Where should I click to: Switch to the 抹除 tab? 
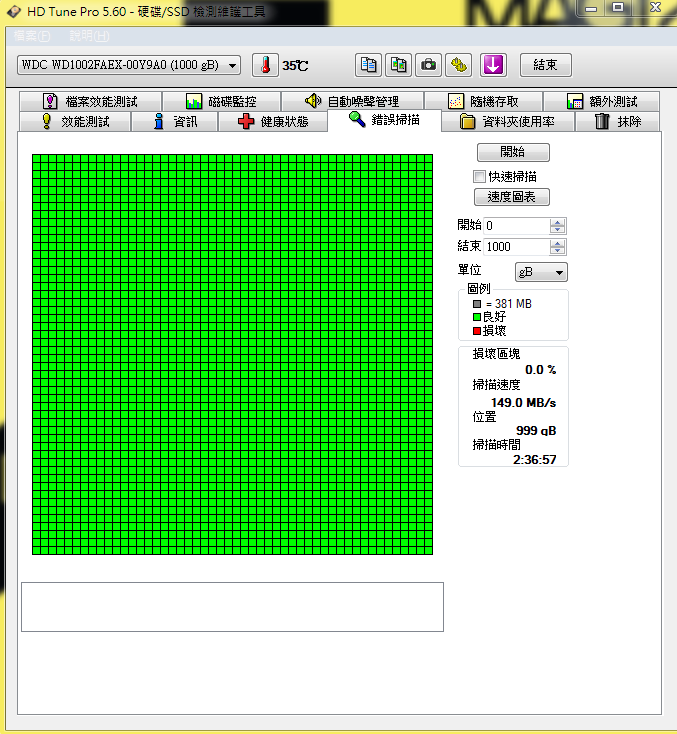pyautogui.click(x=618, y=122)
